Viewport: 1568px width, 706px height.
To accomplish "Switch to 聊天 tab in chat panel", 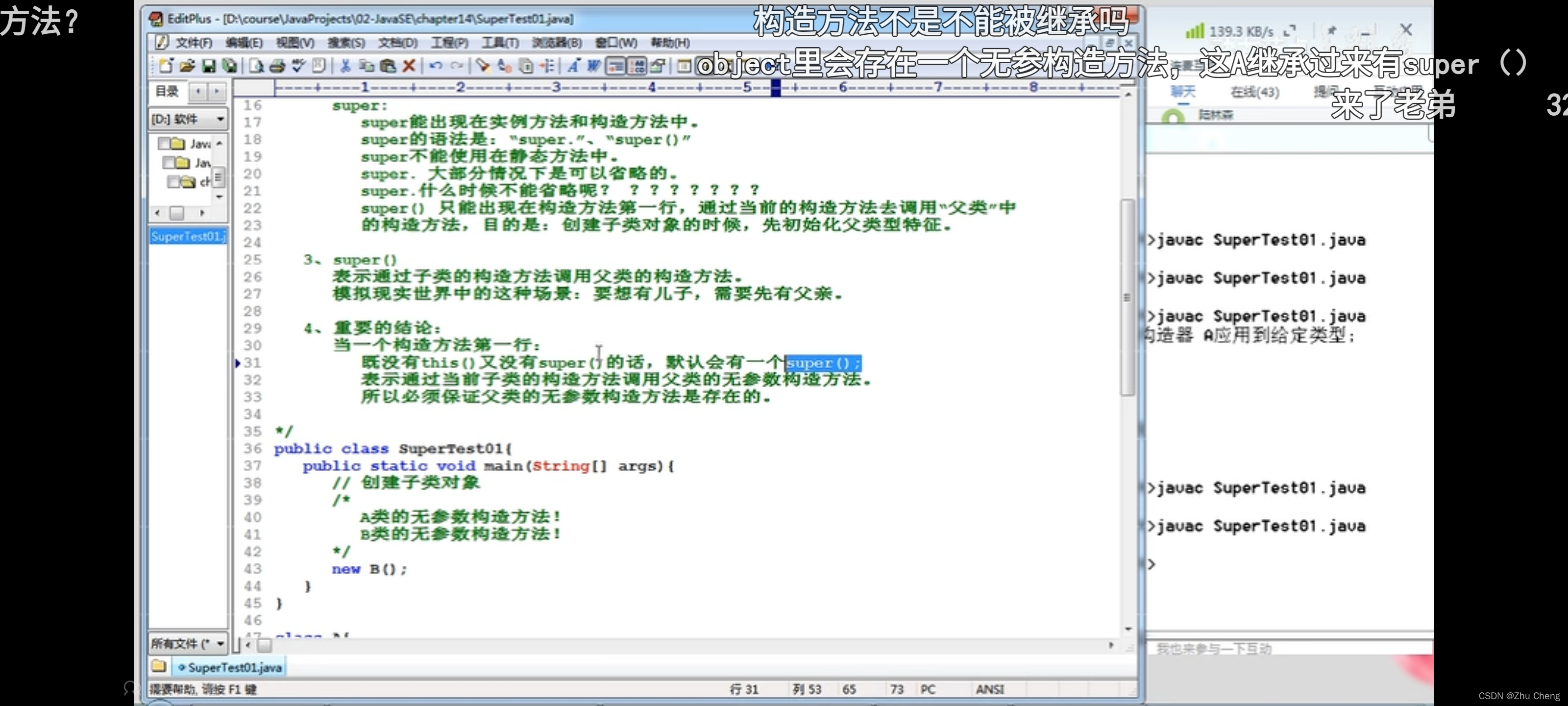I will 1183,91.
